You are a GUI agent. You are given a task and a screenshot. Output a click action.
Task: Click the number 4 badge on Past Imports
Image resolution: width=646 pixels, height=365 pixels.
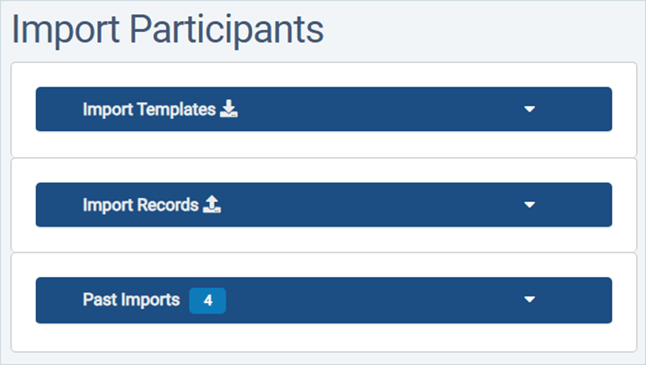(x=208, y=301)
